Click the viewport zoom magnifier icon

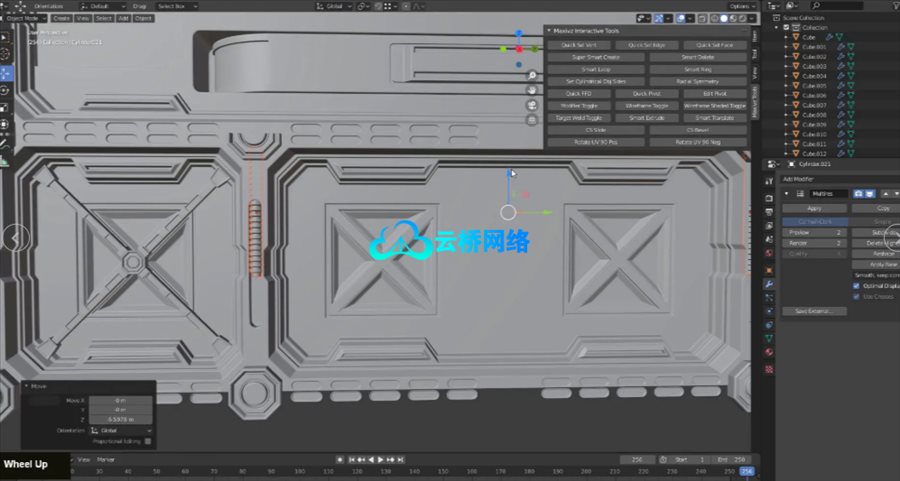point(532,75)
